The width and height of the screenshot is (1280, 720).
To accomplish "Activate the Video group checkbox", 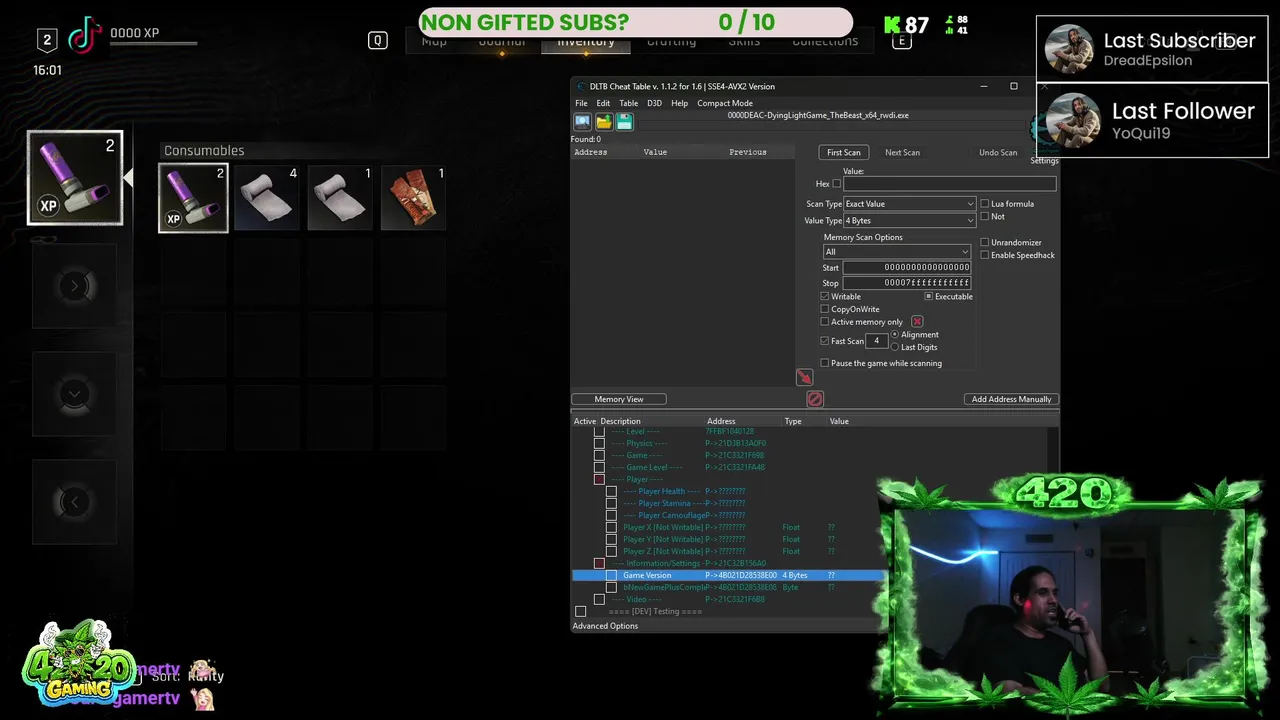I will coord(599,599).
